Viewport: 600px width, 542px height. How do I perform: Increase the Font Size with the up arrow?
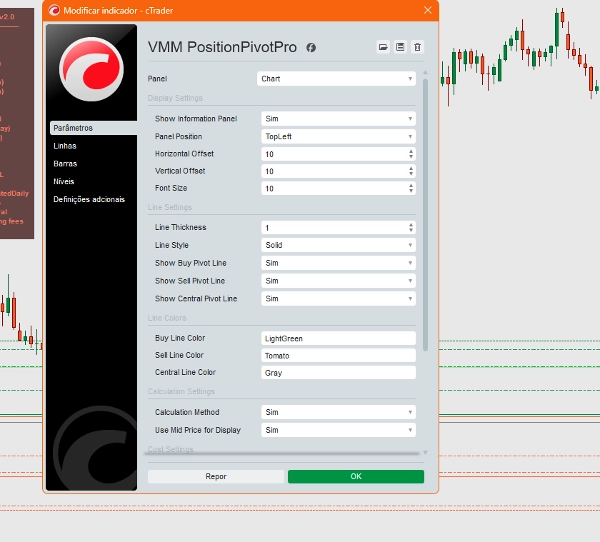[411, 185]
